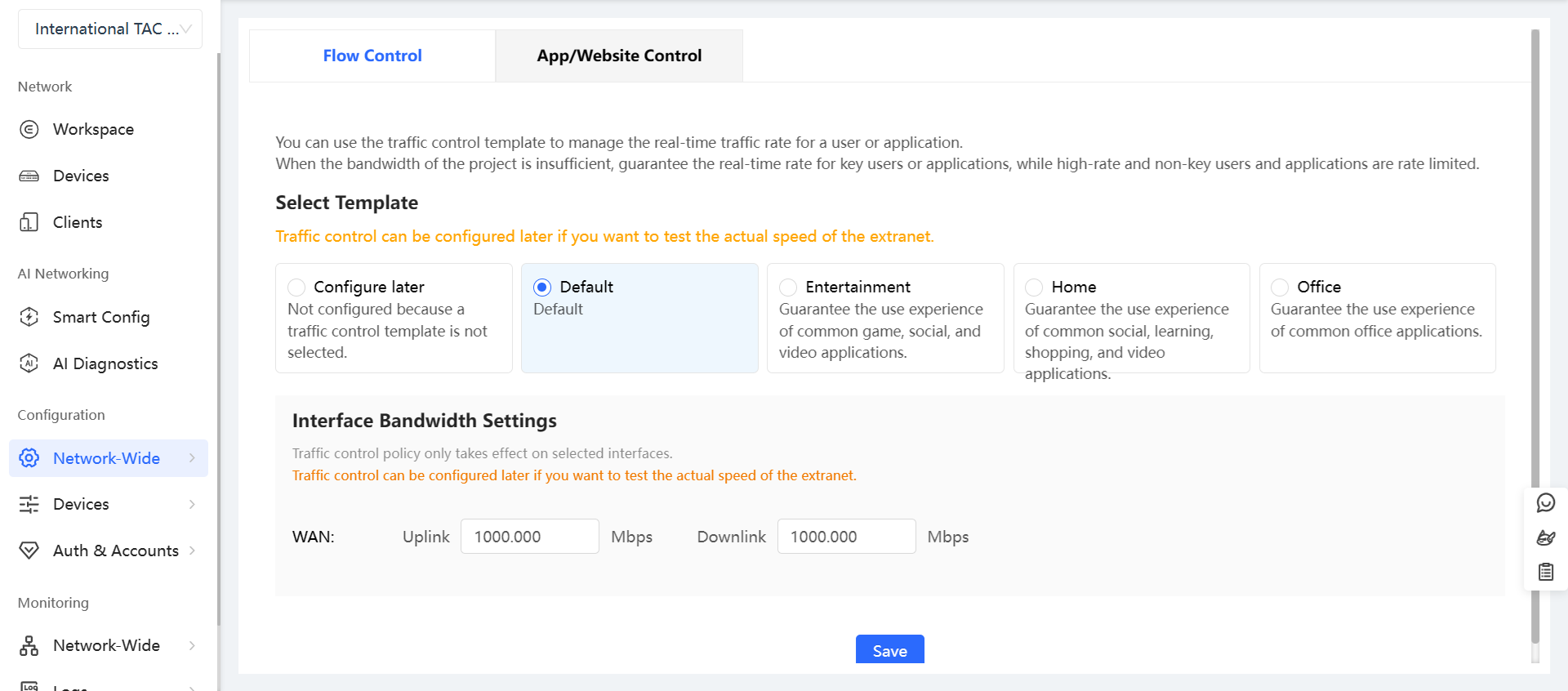Click the WAN Downlink bandwidth field
The width and height of the screenshot is (1568, 691).
(847, 537)
